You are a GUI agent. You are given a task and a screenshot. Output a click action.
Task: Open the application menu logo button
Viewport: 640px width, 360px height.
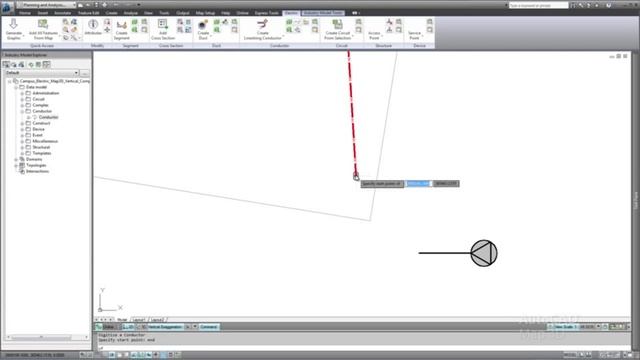(x=7, y=7)
